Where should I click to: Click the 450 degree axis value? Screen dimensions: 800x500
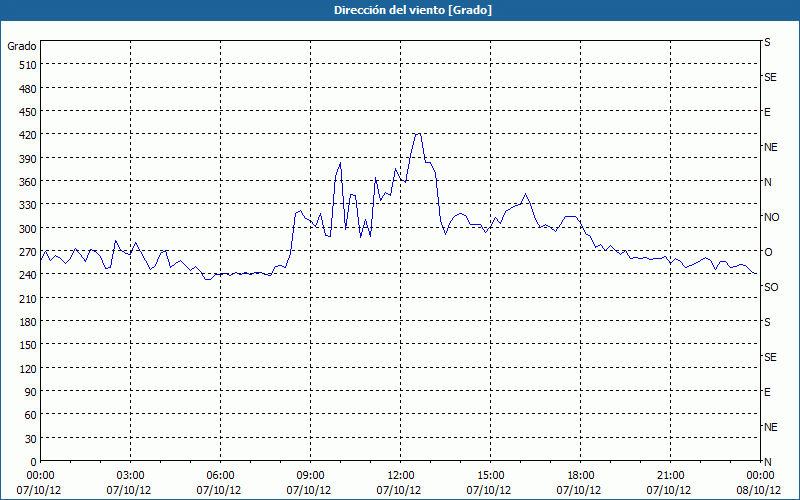(29, 112)
